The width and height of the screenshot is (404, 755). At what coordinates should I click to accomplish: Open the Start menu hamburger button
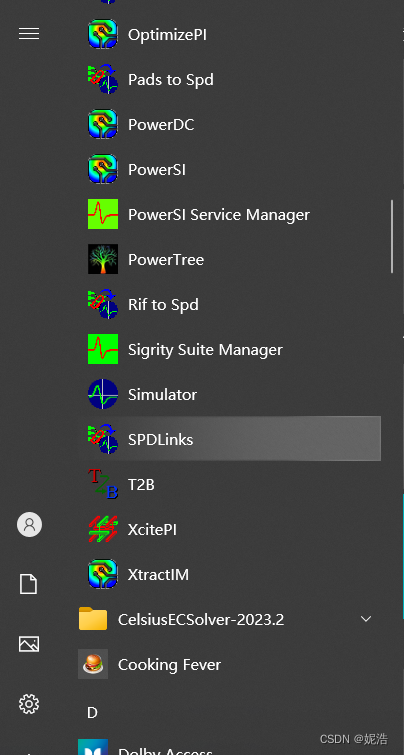tap(29, 34)
